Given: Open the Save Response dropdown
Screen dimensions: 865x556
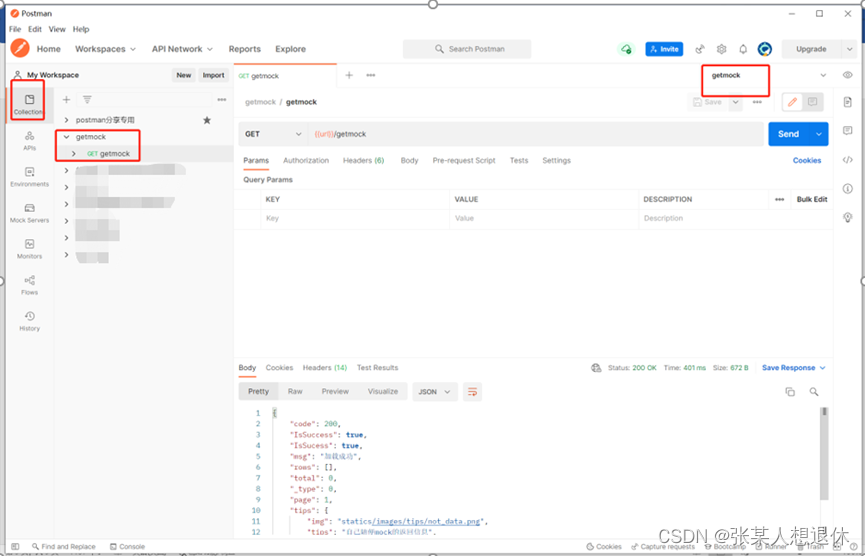Looking at the screenshot, I should [794, 368].
